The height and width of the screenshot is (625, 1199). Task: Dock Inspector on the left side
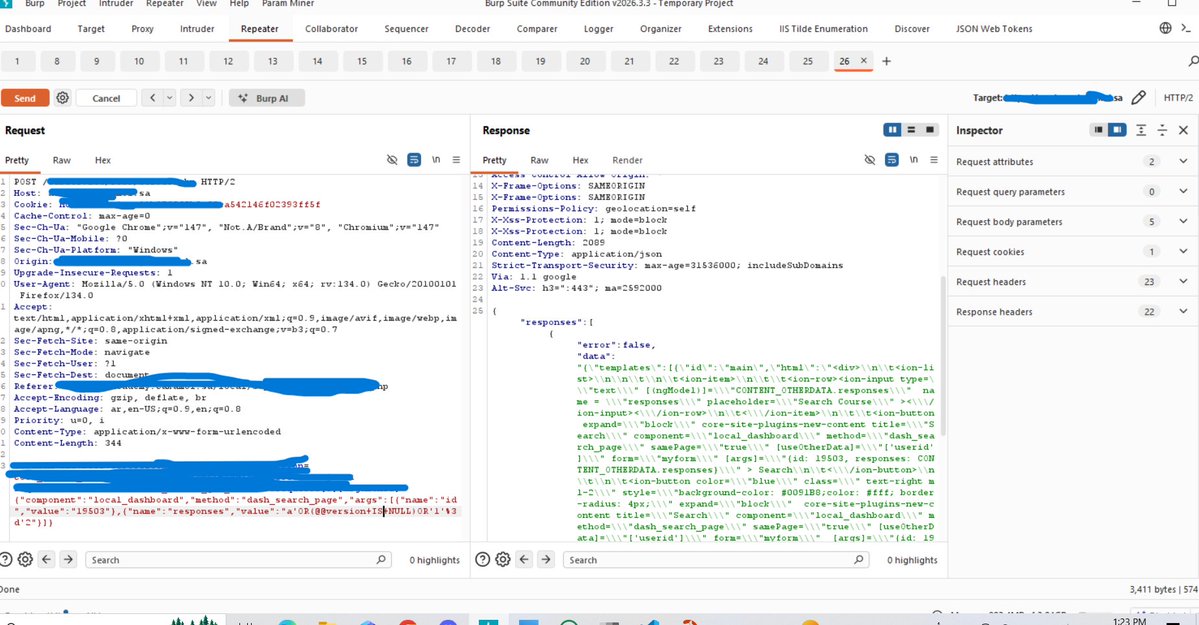tap(1099, 130)
